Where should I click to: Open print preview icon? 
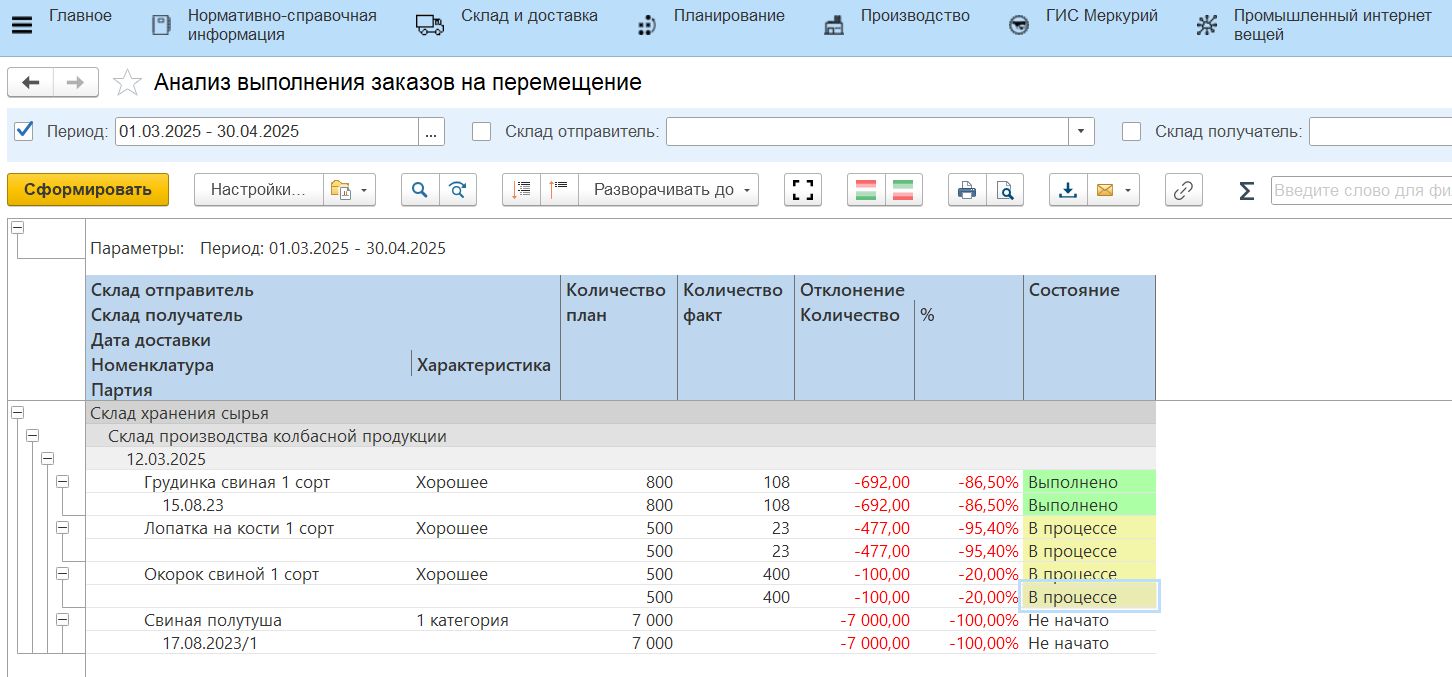point(1005,190)
